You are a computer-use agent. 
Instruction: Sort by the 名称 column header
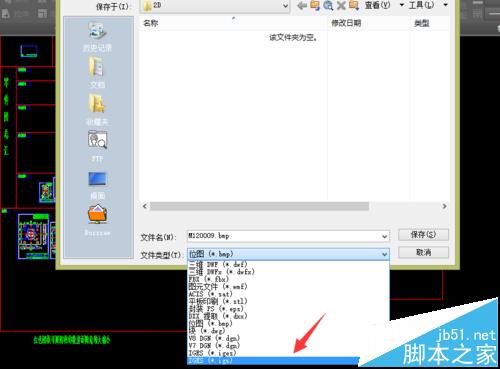(x=150, y=23)
